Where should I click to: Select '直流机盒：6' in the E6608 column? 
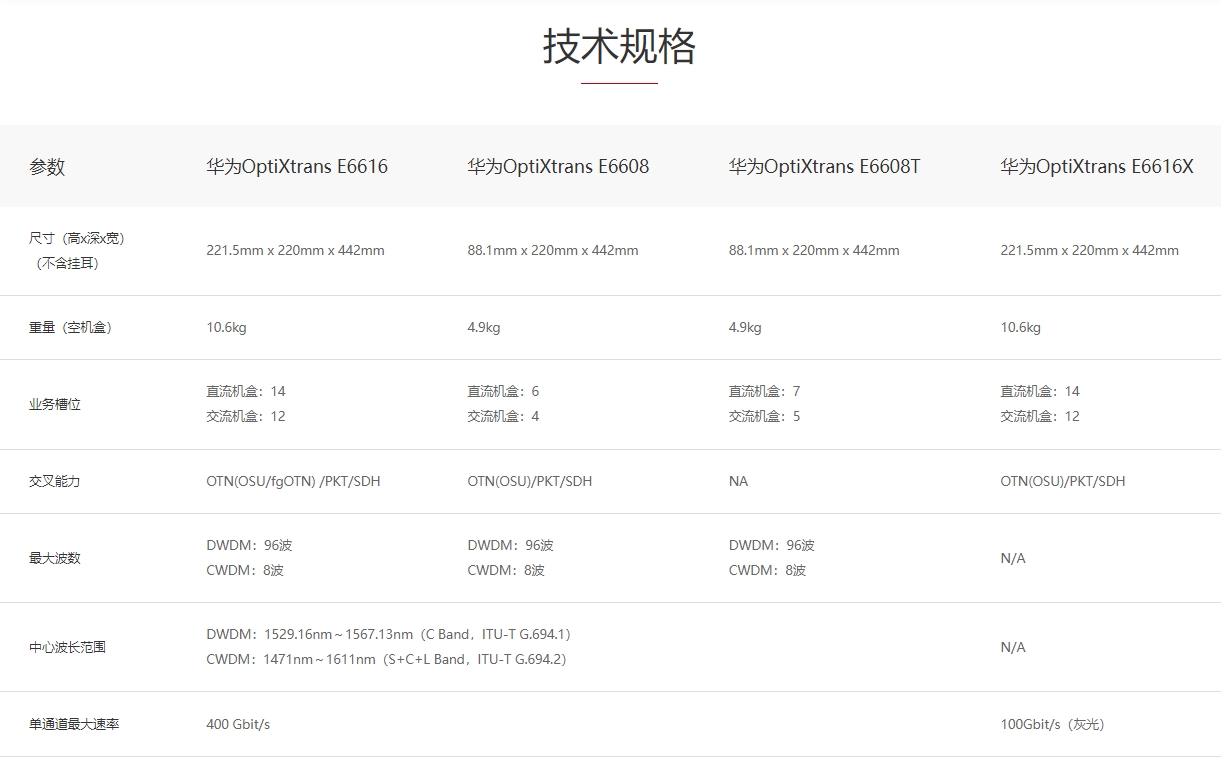click(503, 392)
